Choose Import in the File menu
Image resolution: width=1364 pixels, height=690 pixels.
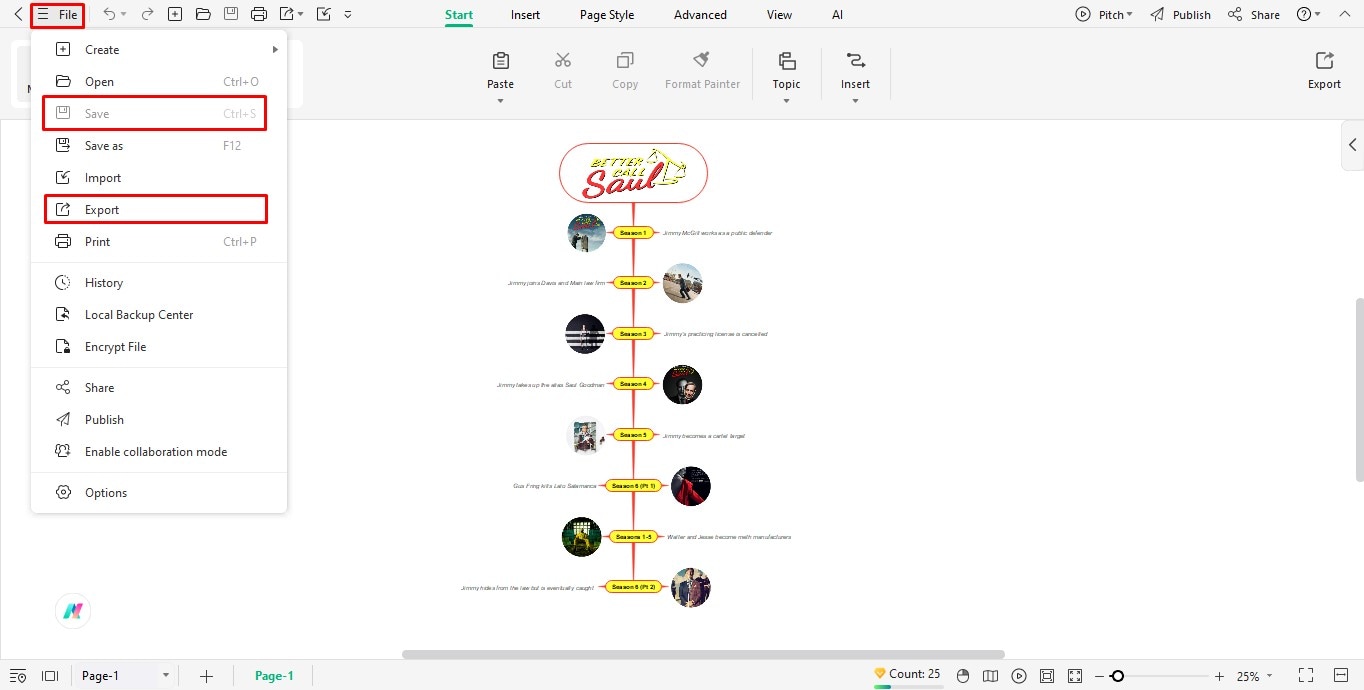click(x=159, y=178)
